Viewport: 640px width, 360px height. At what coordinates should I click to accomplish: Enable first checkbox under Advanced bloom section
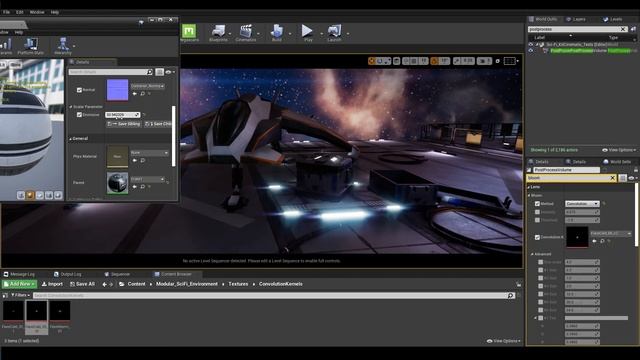540,262
